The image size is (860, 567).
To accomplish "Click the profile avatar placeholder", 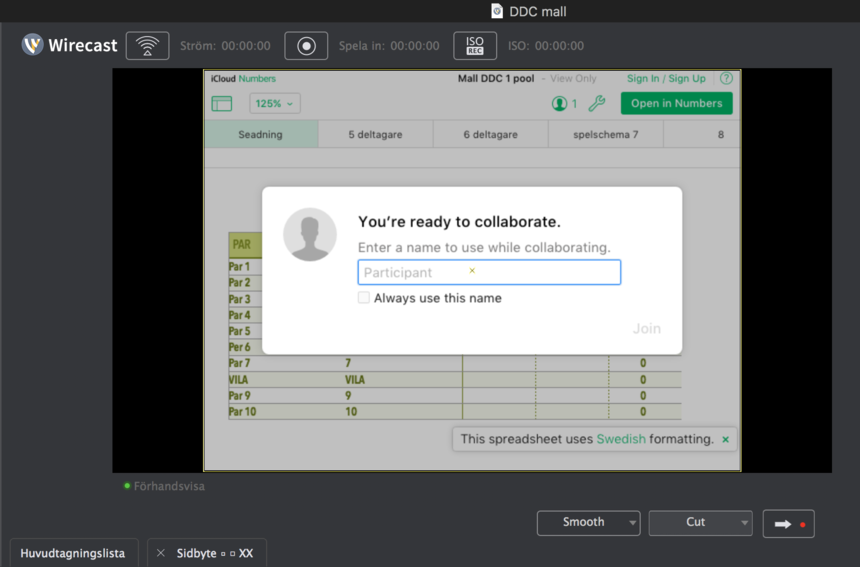I will tap(310, 234).
